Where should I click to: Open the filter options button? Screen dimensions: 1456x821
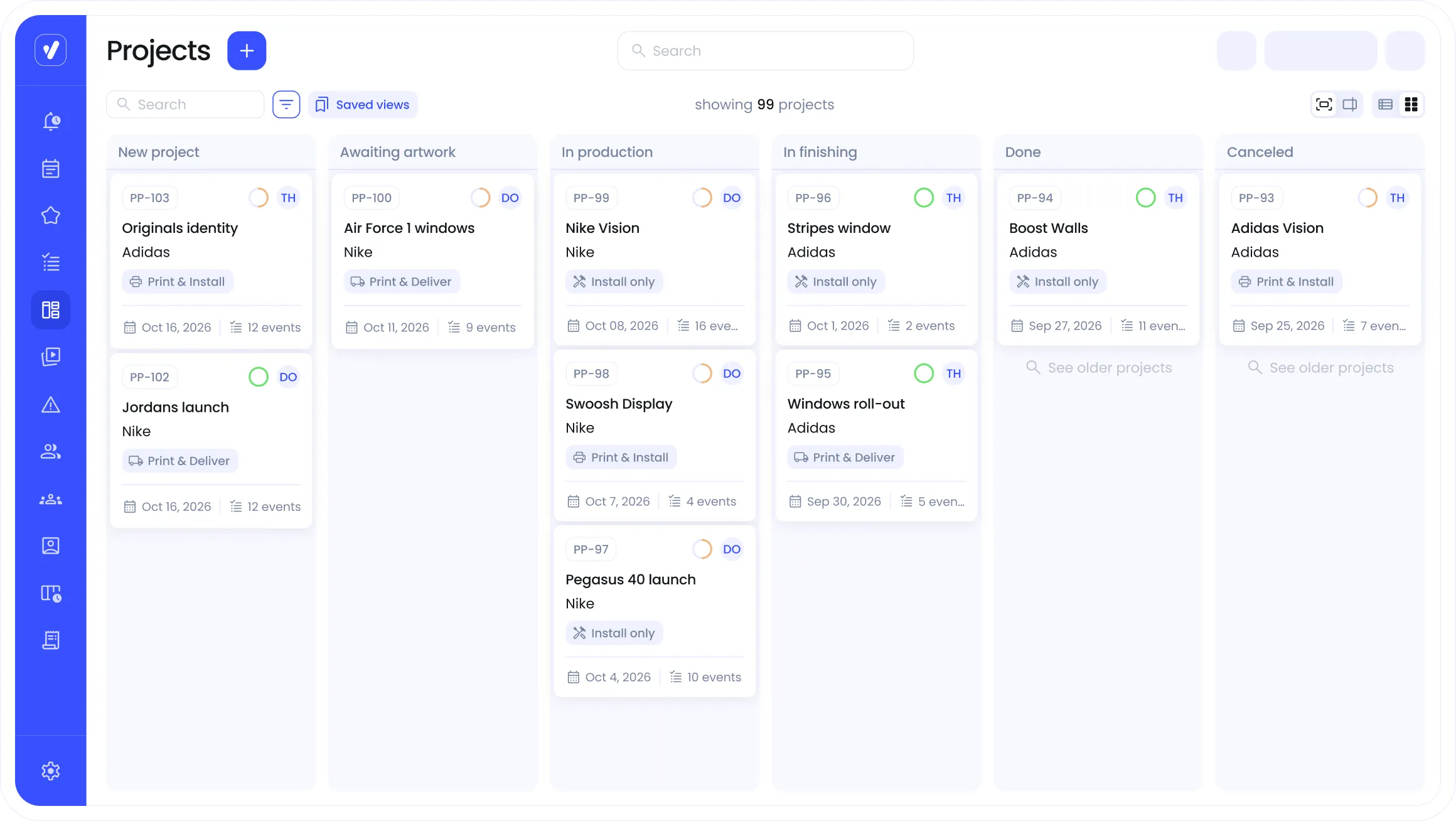(286, 104)
